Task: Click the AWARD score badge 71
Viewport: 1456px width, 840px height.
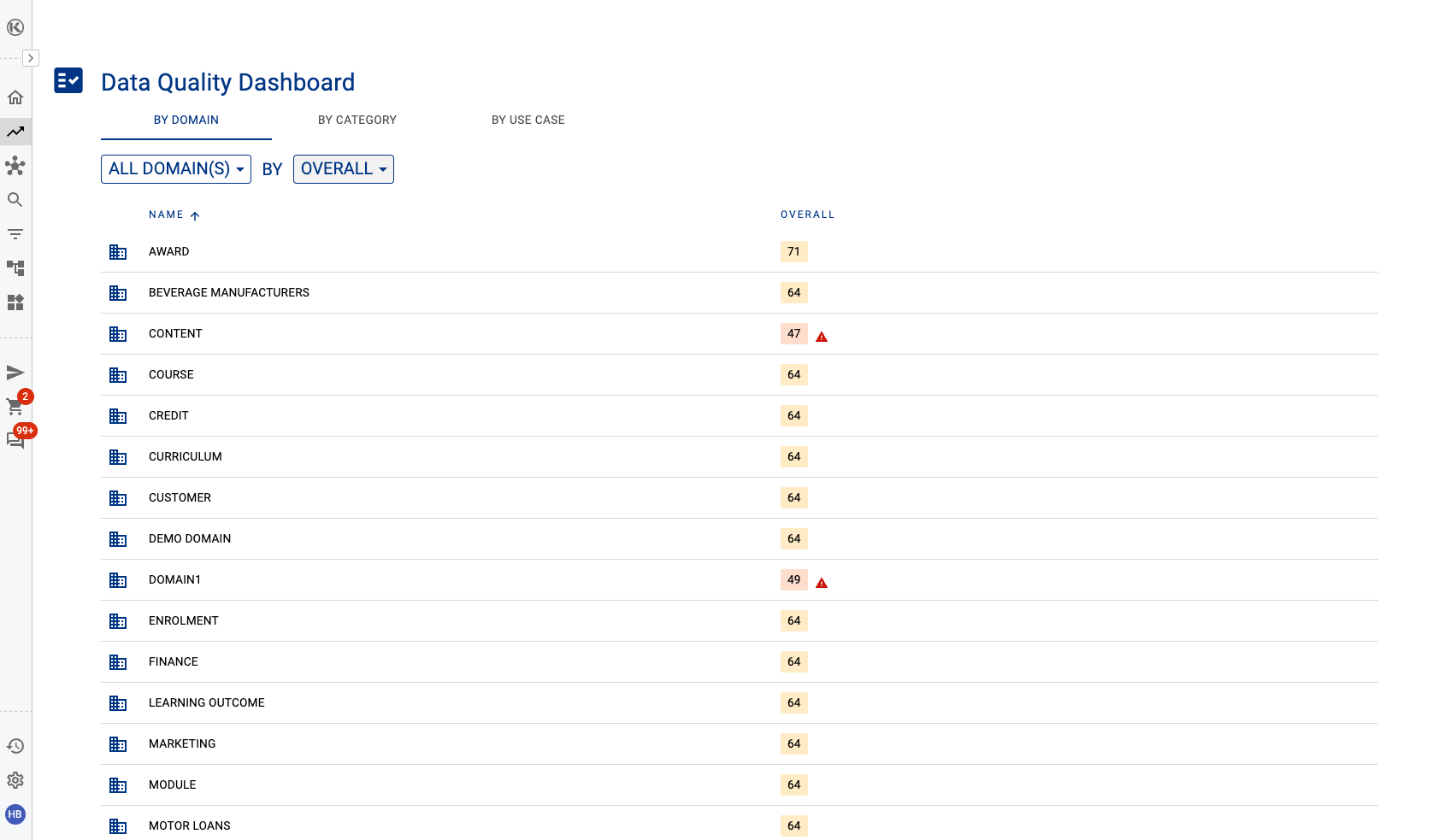Action: [x=793, y=252]
